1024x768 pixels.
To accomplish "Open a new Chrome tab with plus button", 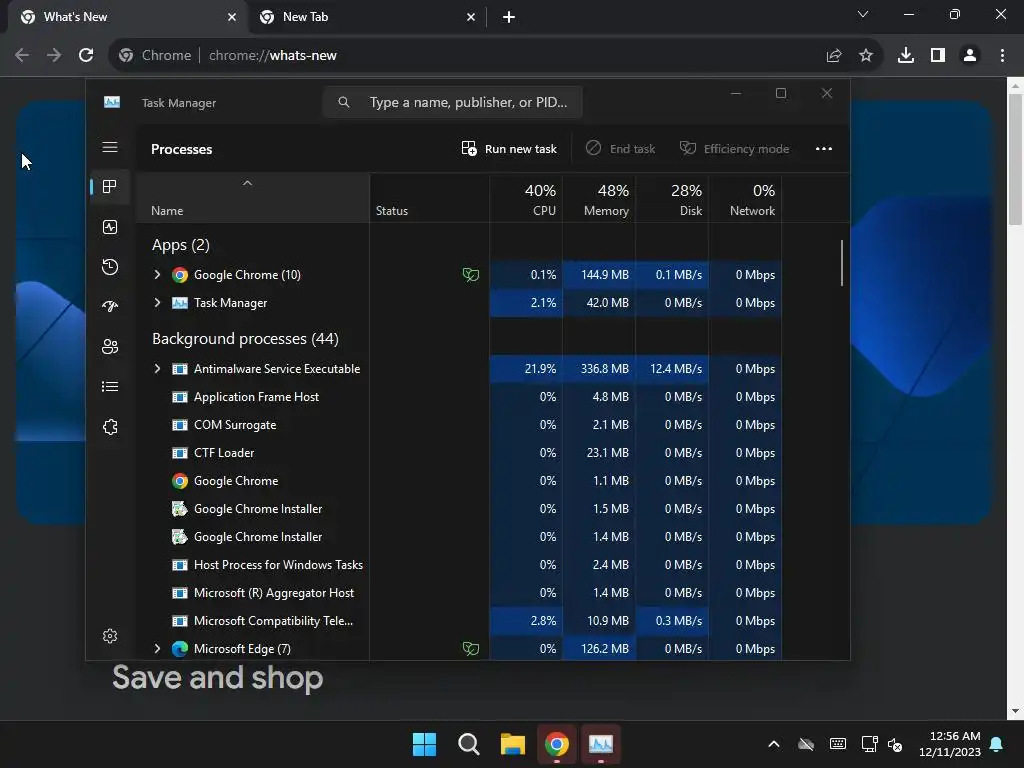I will pos(509,17).
